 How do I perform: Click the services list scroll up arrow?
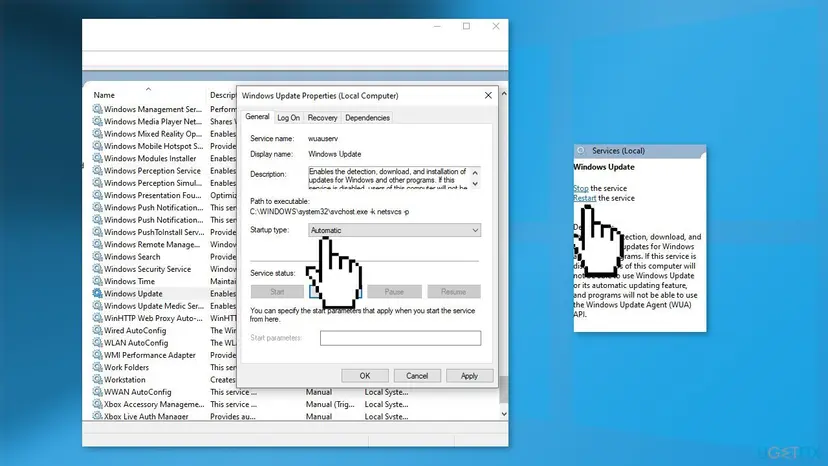(504, 94)
